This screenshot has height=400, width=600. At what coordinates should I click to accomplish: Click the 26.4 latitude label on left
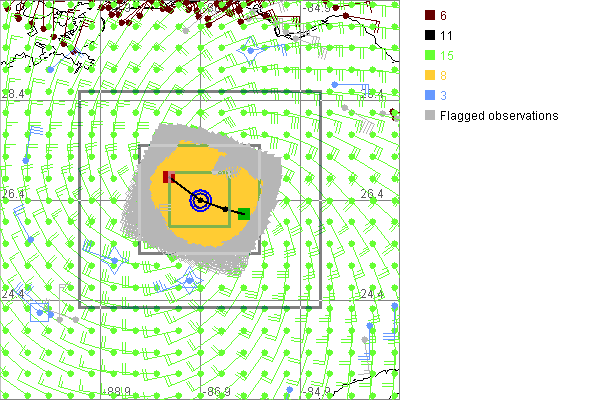tap(13, 194)
